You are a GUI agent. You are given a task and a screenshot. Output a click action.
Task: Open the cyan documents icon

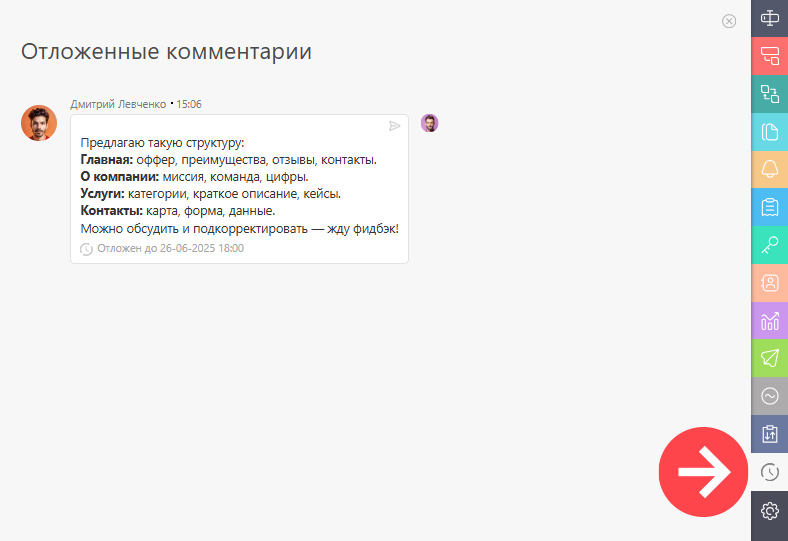[769, 132]
